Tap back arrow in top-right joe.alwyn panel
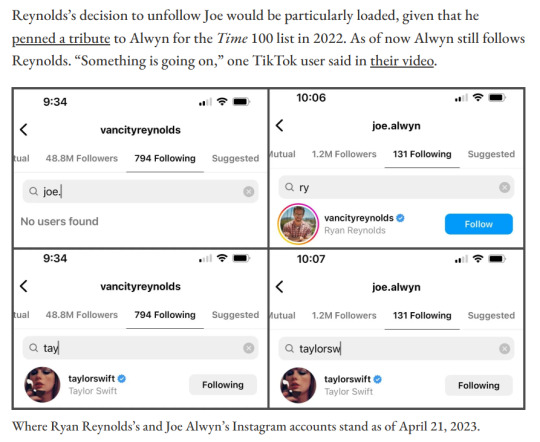 [280, 126]
